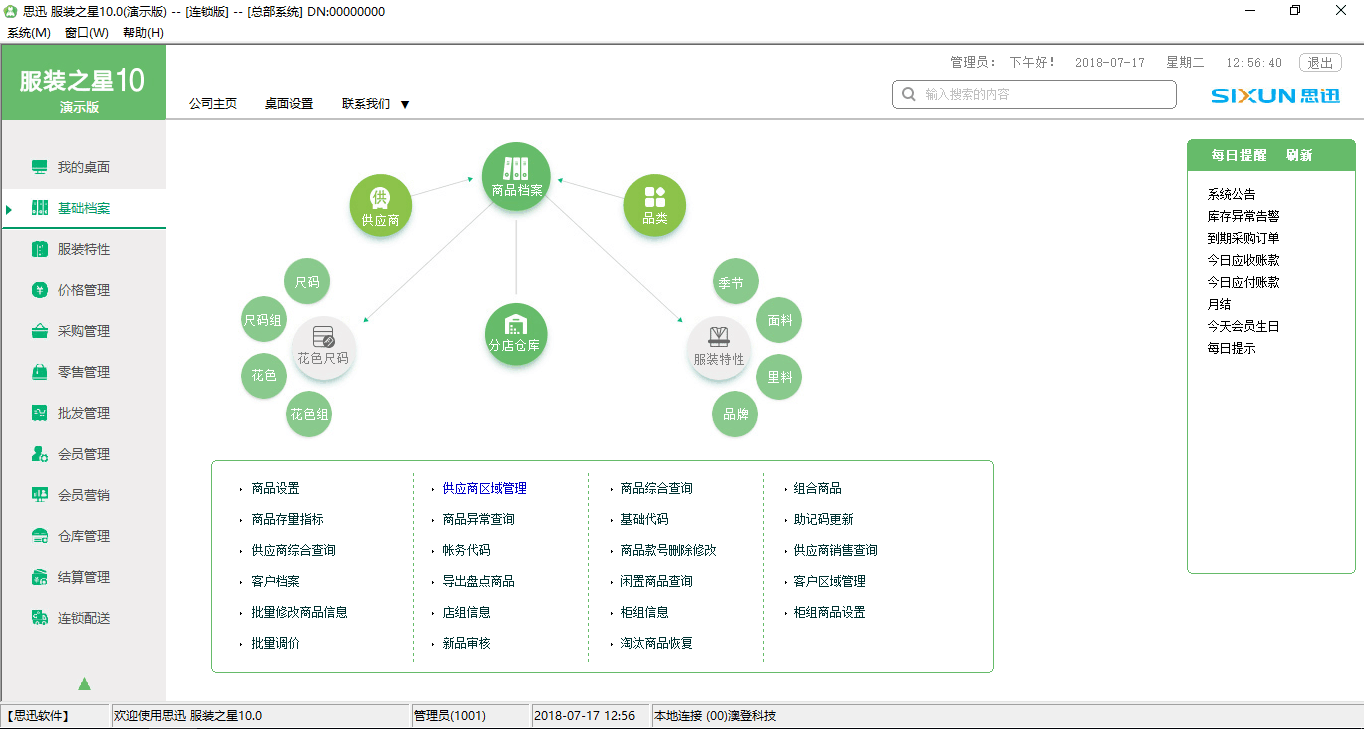Open the 系统(M) menu
1364x729 pixels.
[29, 32]
